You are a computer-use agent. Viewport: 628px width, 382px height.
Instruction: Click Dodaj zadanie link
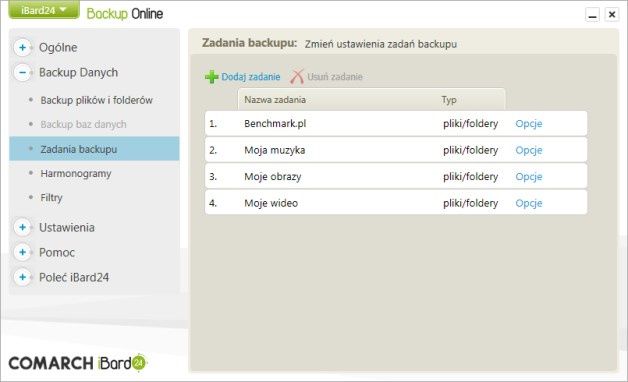click(x=251, y=77)
